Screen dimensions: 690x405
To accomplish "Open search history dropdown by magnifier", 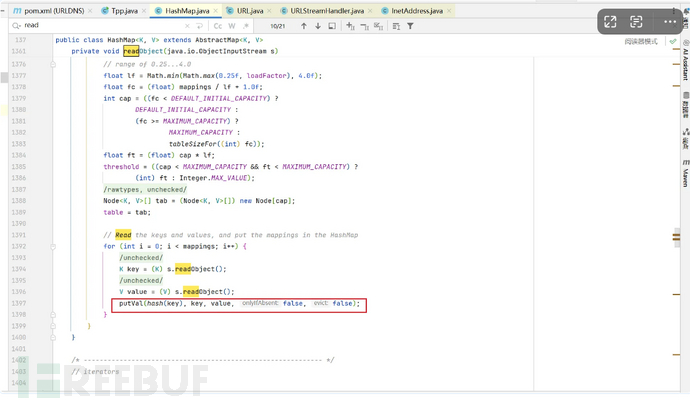I will click(16, 26).
